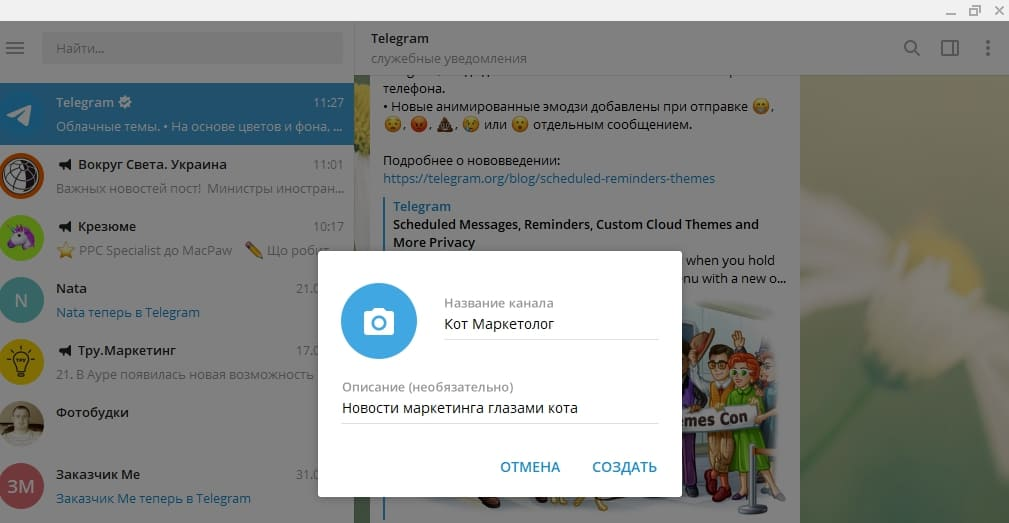Click the служебные уведомления subtitle
This screenshot has width=1009, height=523.
pyautogui.click(x=449, y=59)
